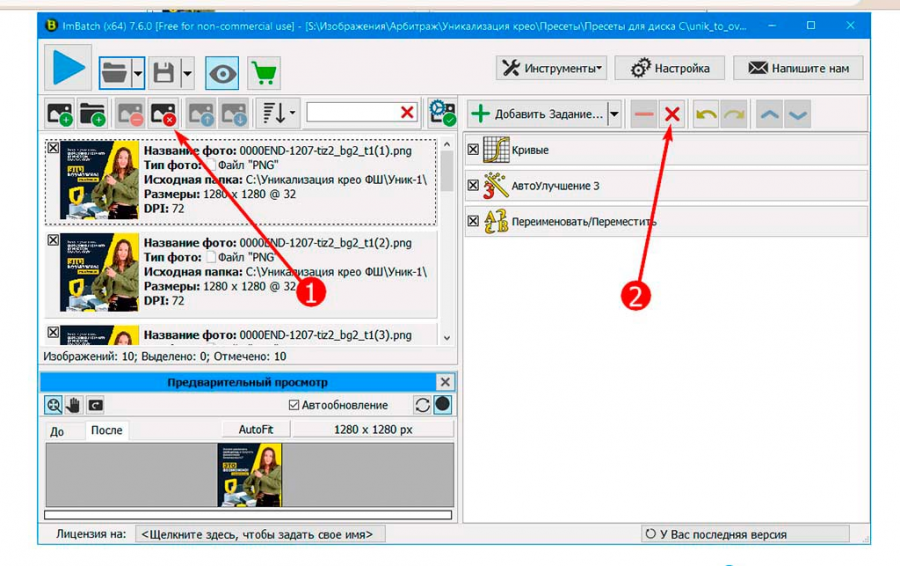Toggle the Автообновление checkbox
The width and height of the screenshot is (900, 566).
click(294, 405)
